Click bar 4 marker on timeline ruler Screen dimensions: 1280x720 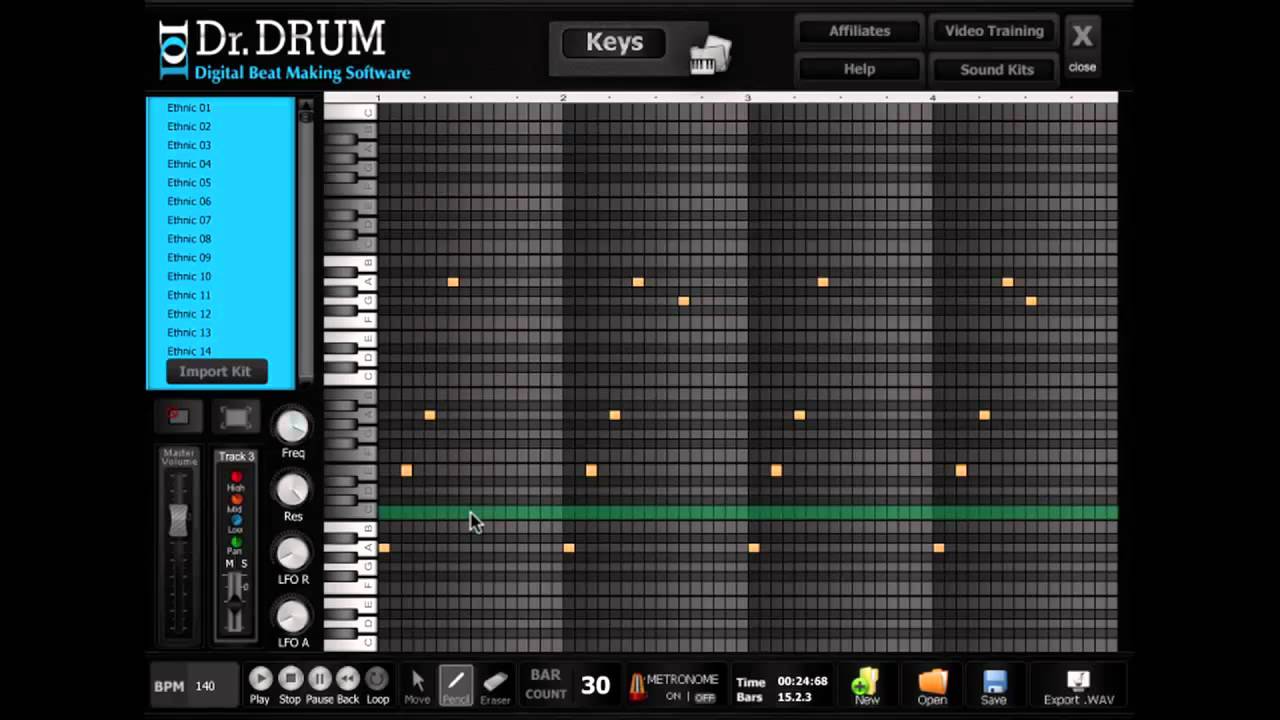pyautogui.click(x=933, y=98)
